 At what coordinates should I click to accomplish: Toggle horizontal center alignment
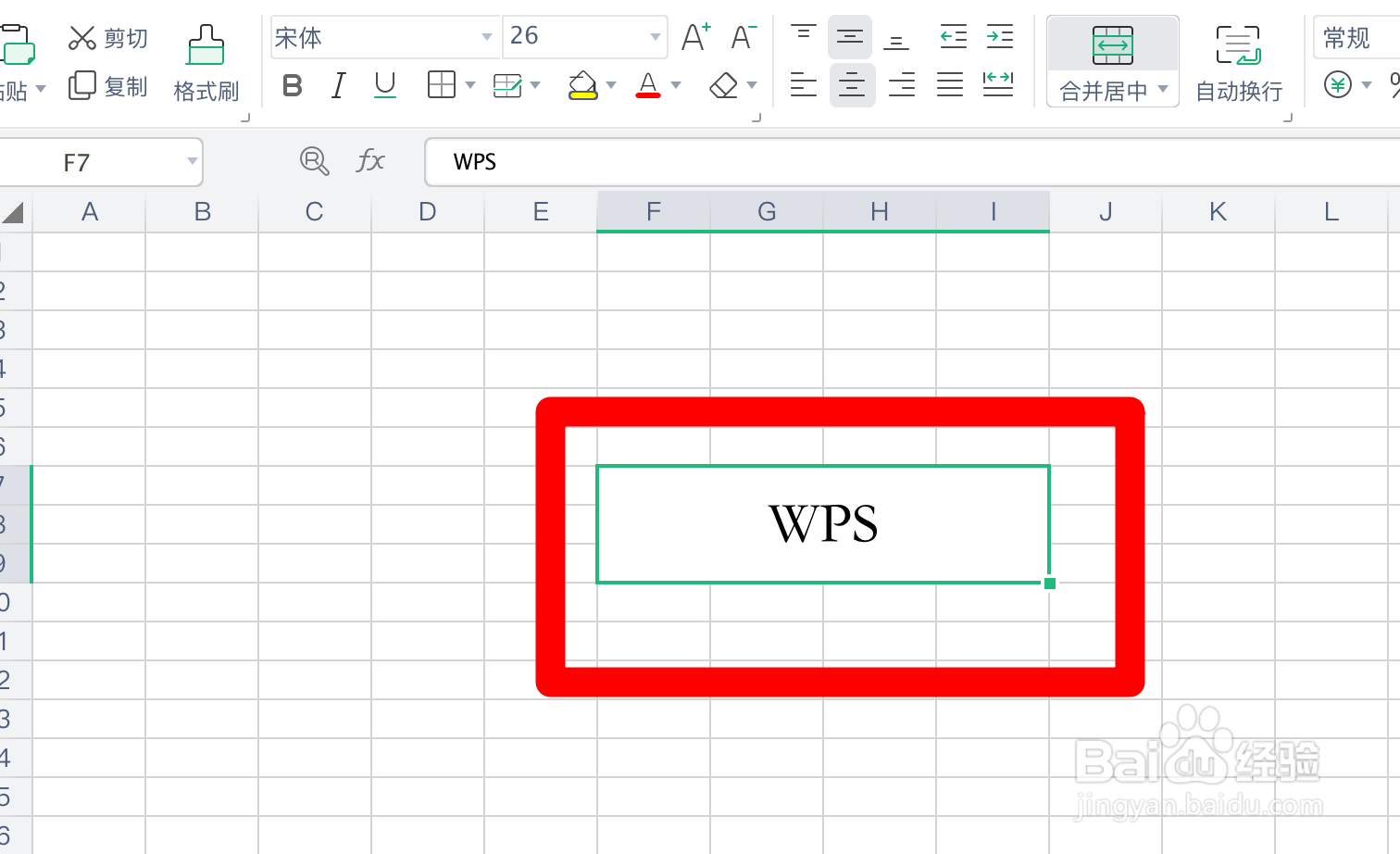pos(852,85)
